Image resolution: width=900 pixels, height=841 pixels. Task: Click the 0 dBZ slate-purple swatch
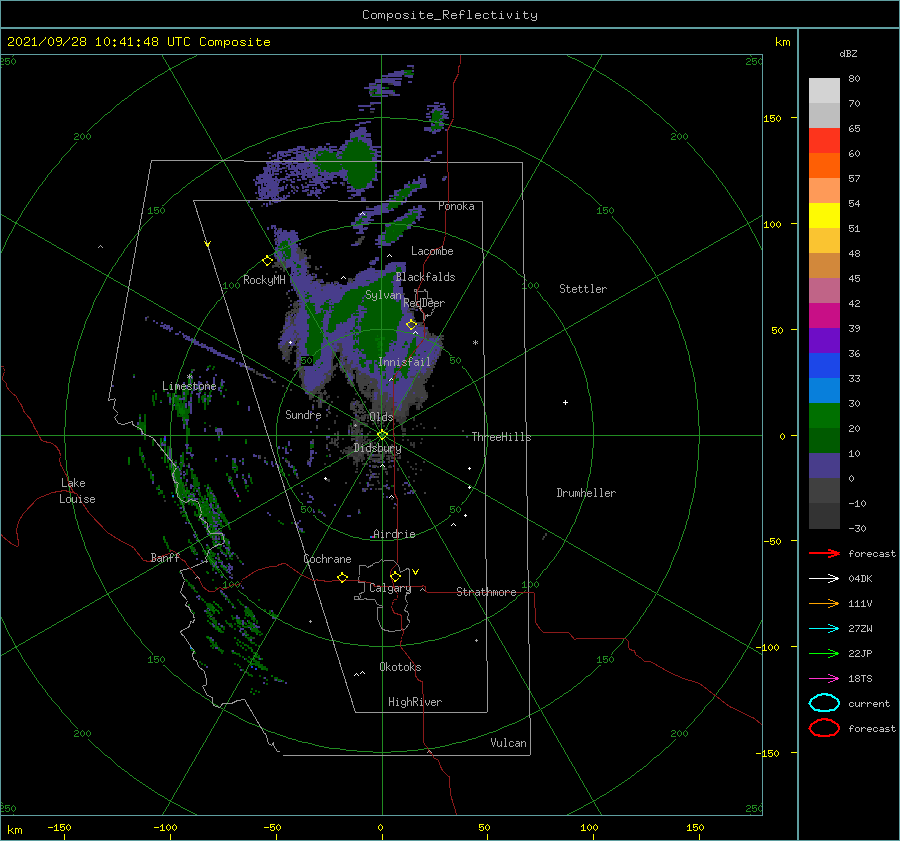point(824,466)
